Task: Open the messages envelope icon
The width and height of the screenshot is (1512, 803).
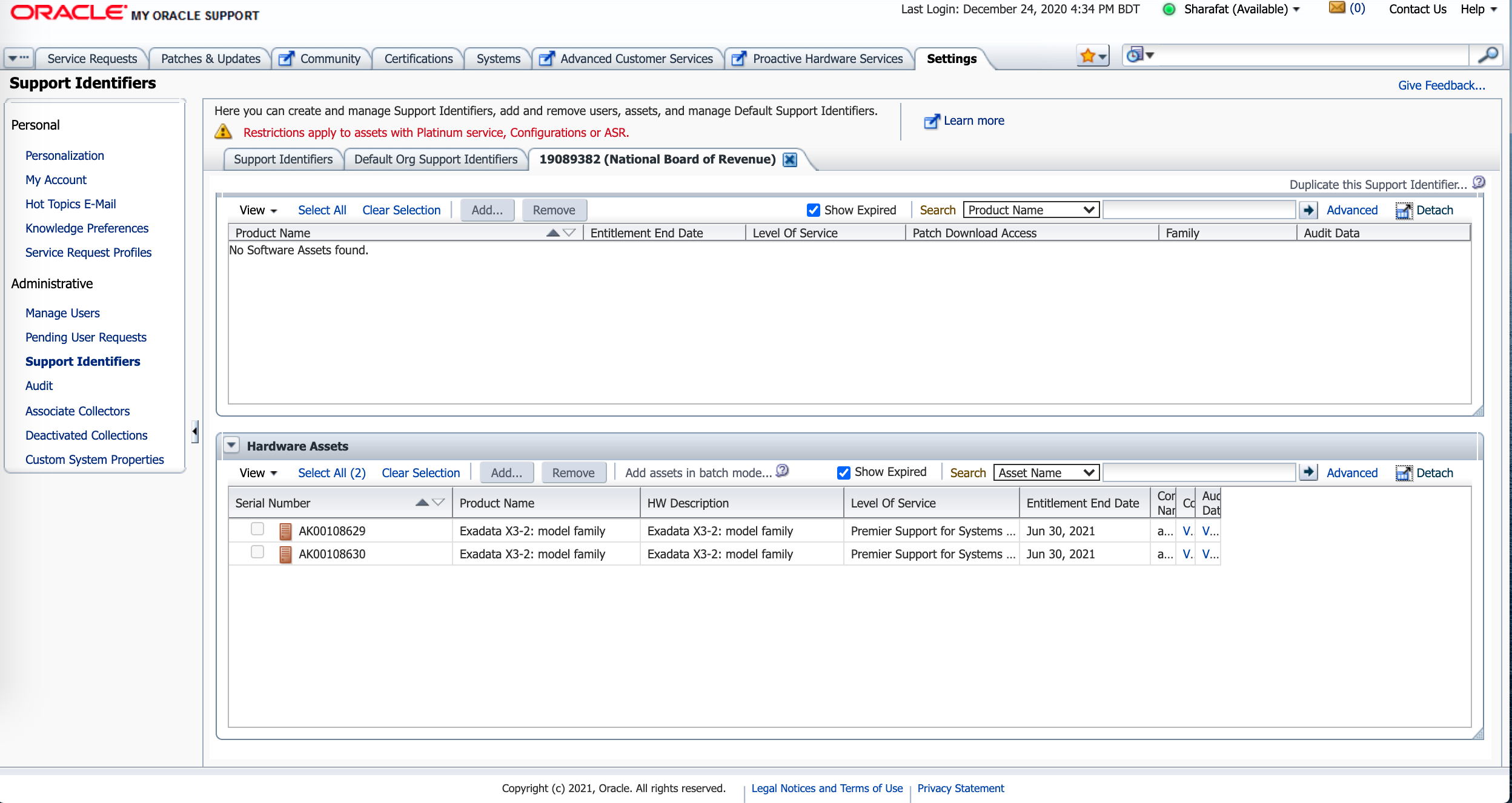Action: point(1337,8)
